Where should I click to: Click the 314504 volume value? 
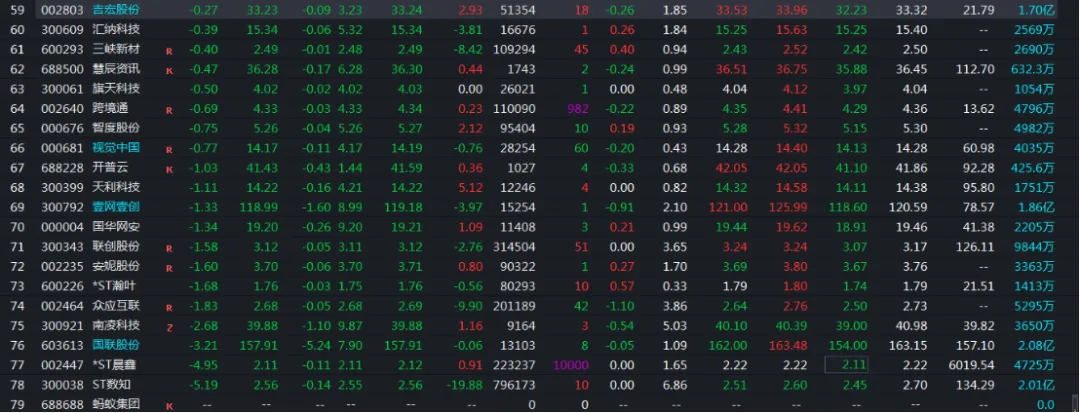pyautogui.click(x=514, y=246)
